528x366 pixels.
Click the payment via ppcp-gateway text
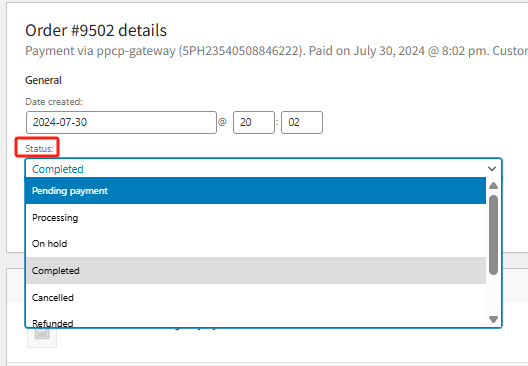276,51
